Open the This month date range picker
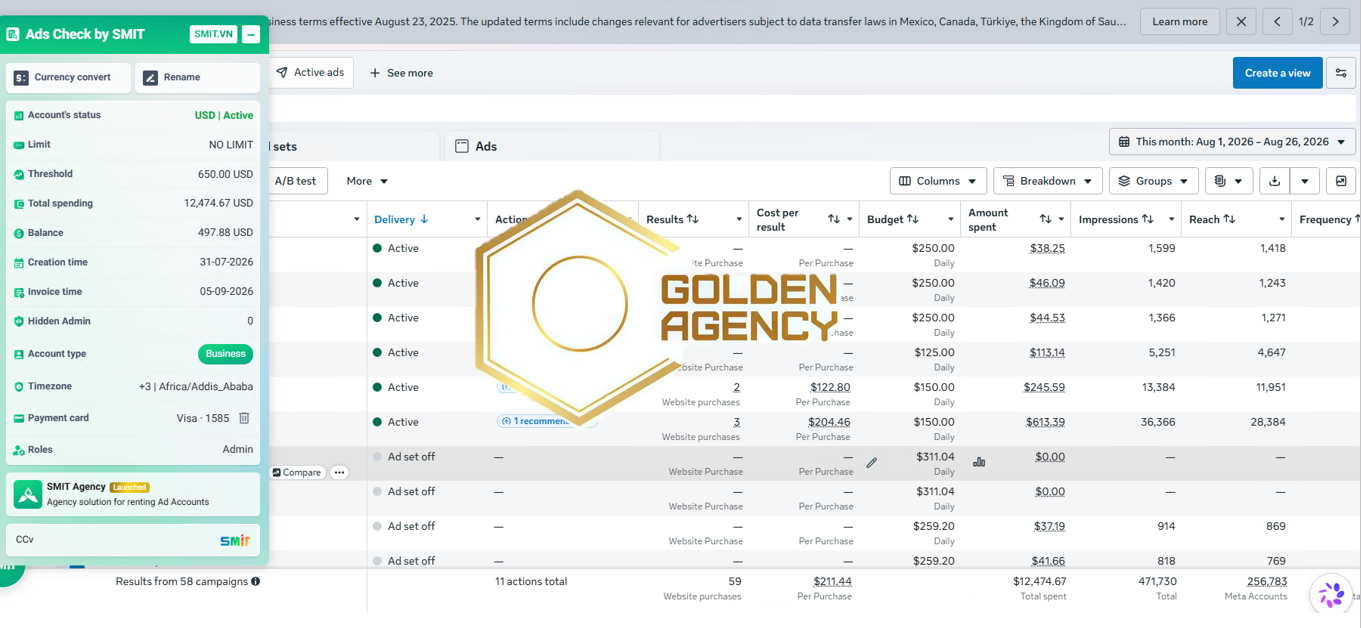 tap(1232, 142)
